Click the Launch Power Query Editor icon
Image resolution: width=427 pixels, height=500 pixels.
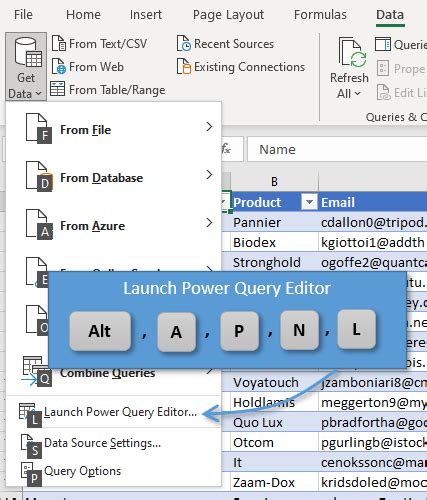tap(30, 415)
